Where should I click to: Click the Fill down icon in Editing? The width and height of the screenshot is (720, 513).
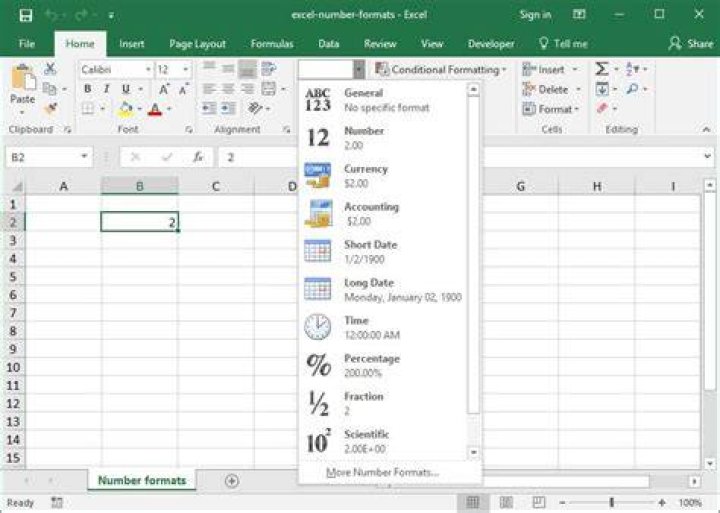602,89
